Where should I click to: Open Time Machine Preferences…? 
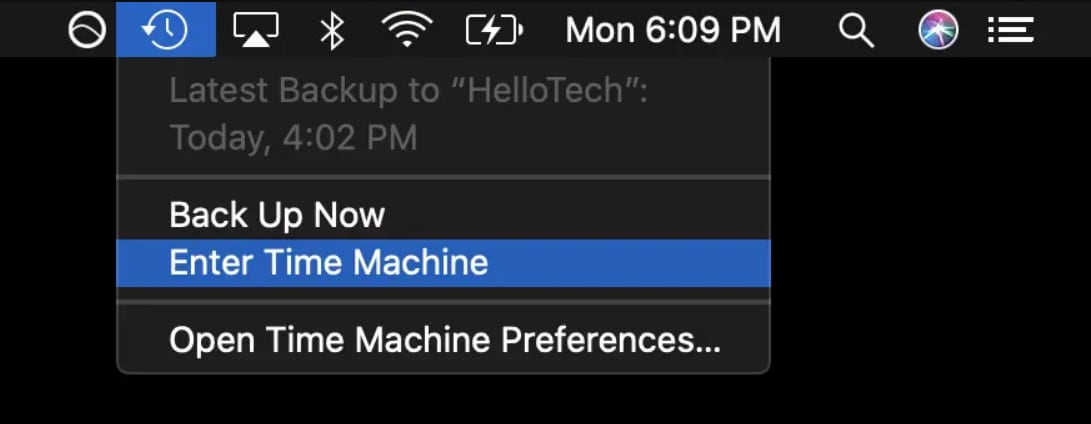(x=445, y=340)
